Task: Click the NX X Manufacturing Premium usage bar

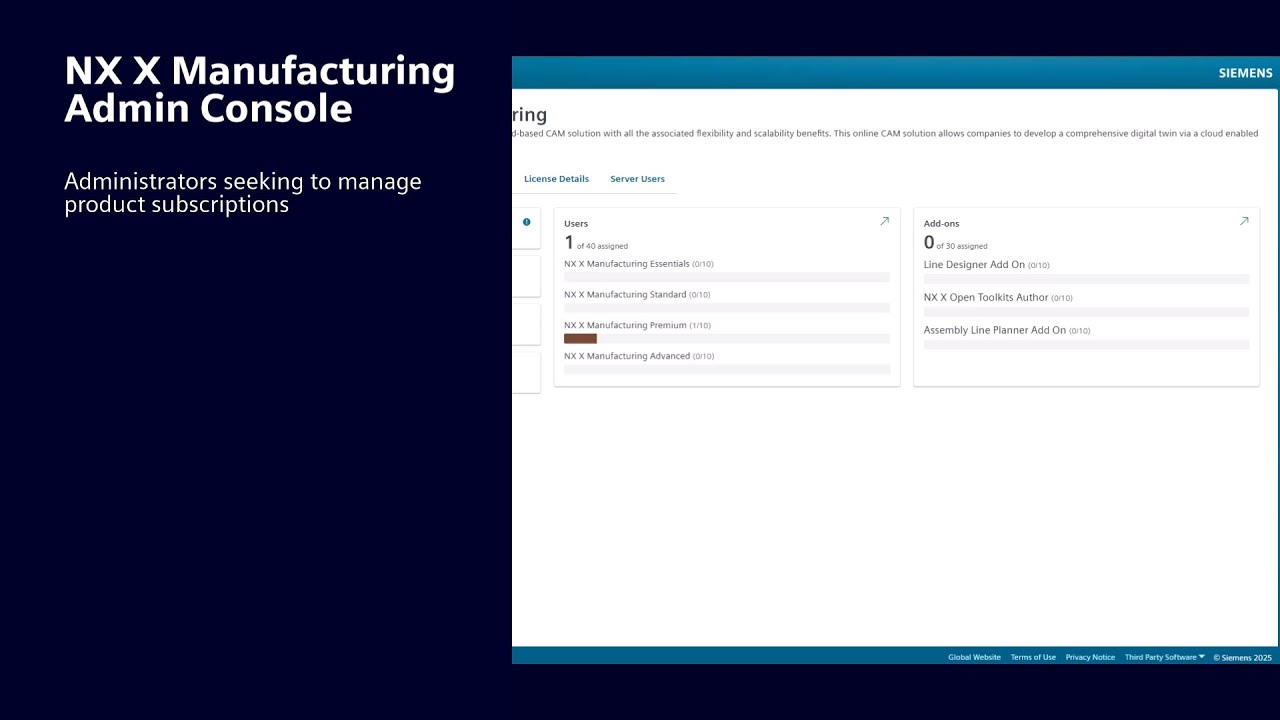Action: 727,339
